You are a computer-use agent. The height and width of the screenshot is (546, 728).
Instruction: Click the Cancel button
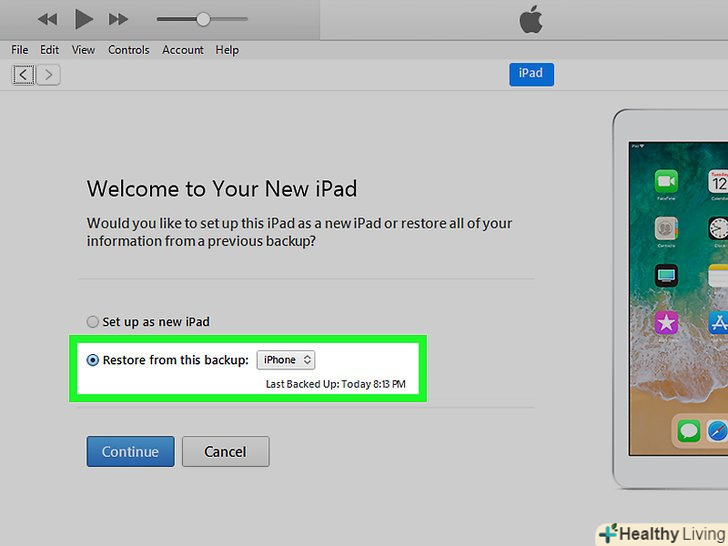[226, 451]
